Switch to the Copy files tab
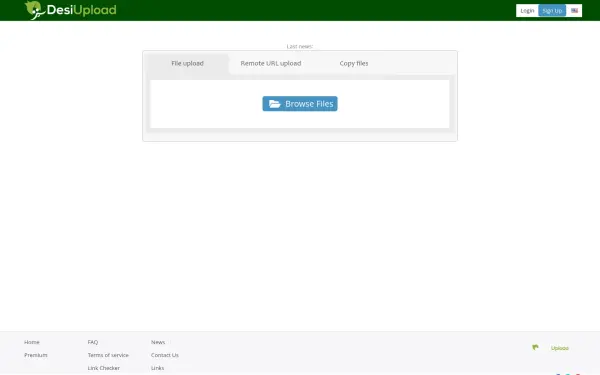This screenshot has width=600, height=375. [x=354, y=64]
